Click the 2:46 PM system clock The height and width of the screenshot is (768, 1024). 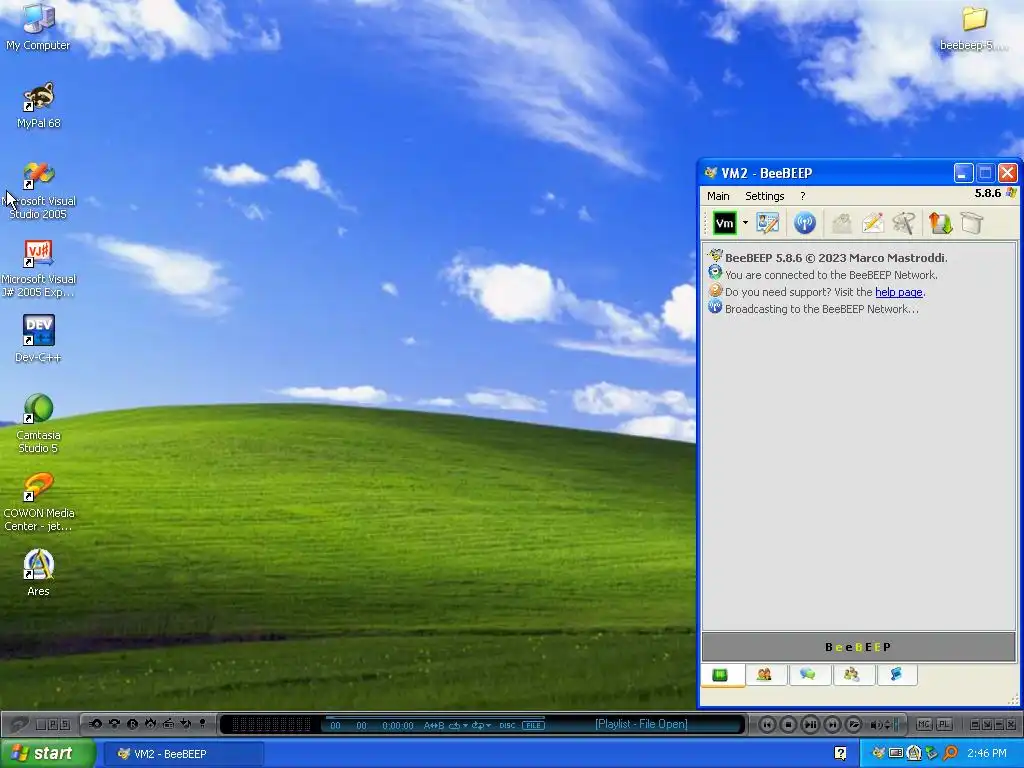987,754
